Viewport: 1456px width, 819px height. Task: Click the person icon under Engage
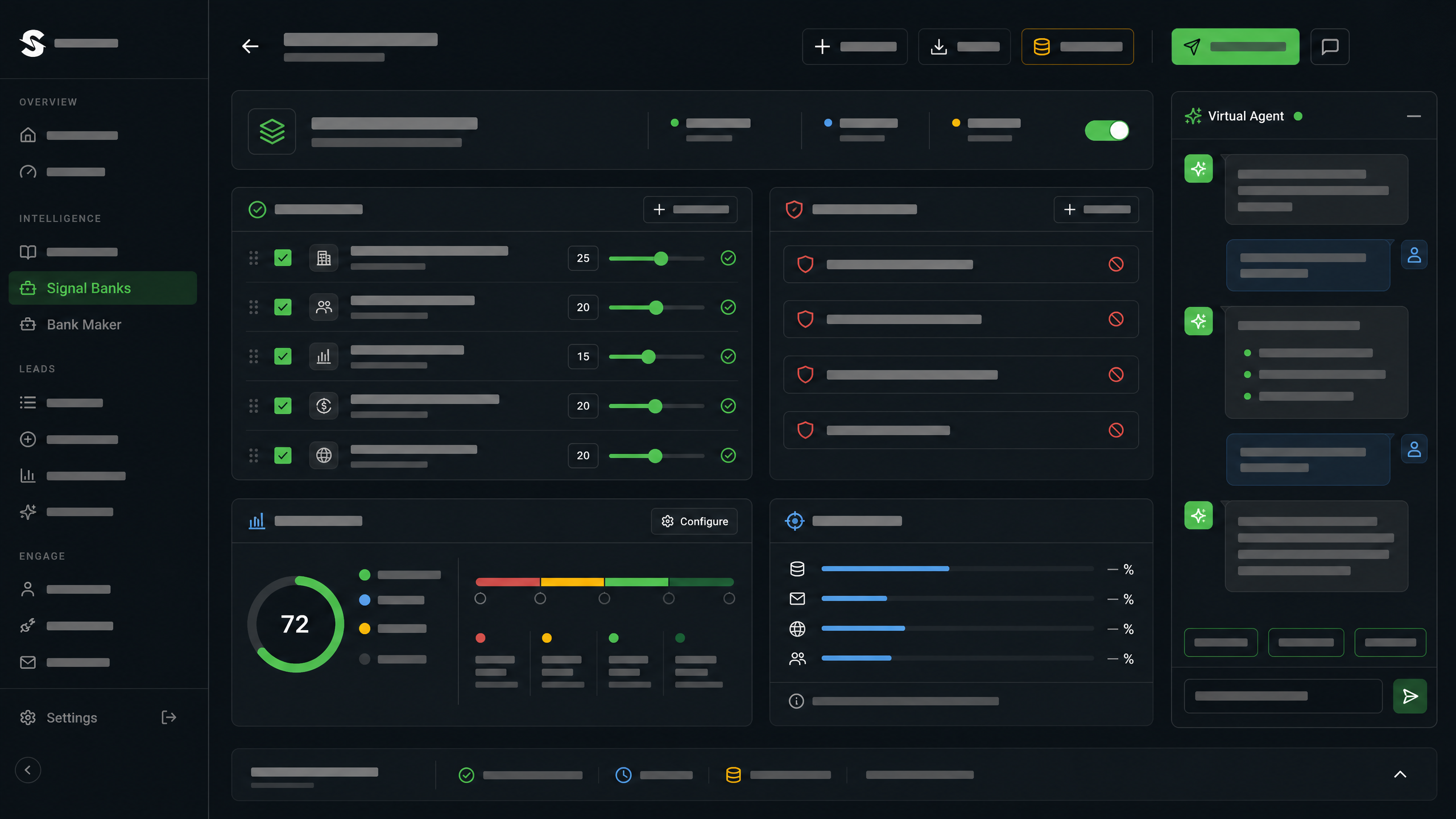(x=28, y=589)
